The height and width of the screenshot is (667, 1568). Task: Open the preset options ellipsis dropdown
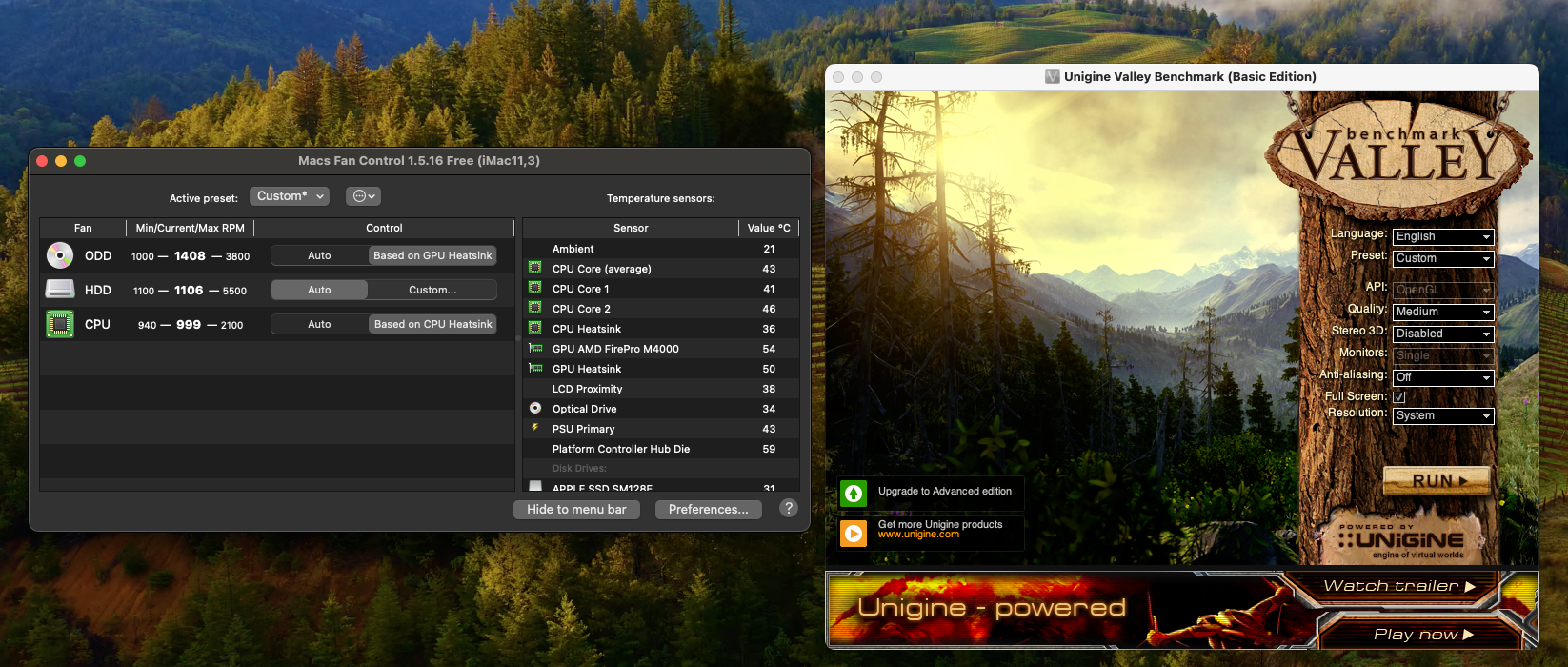(363, 196)
